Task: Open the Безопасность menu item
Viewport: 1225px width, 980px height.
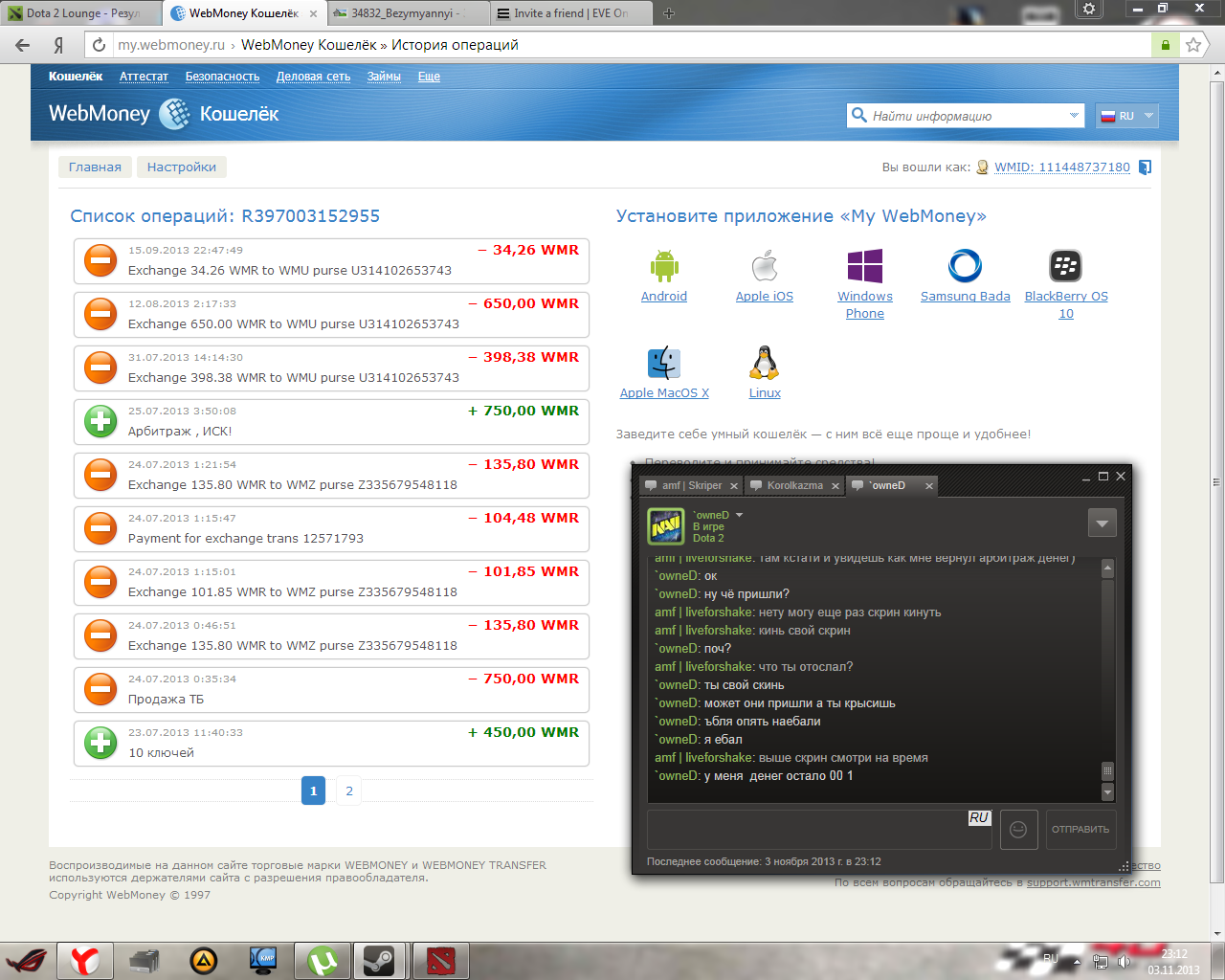Action: pos(222,77)
